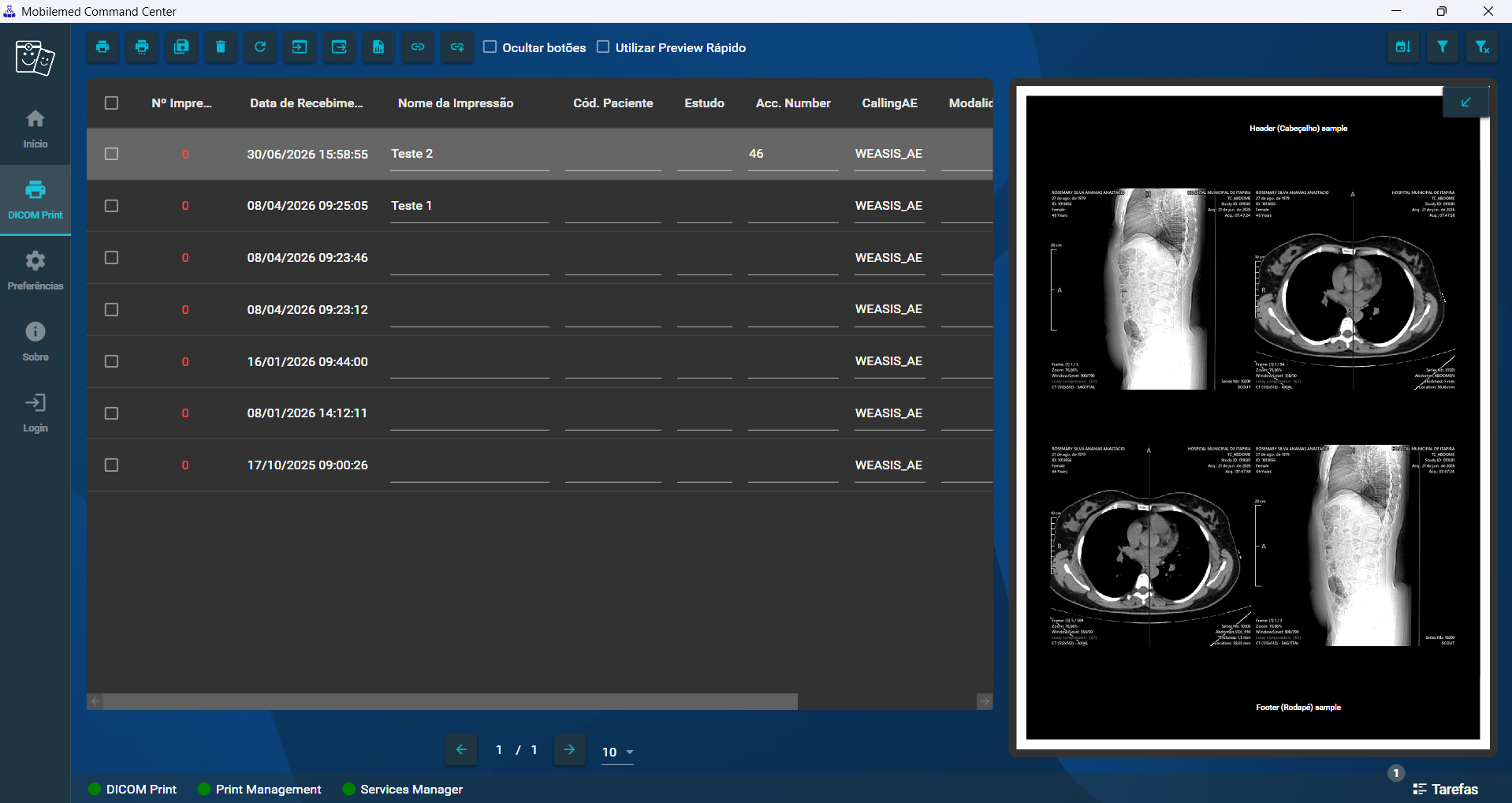Open the Sobre section in the sidebar
This screenshot has width=1512, height=803.
35,342
